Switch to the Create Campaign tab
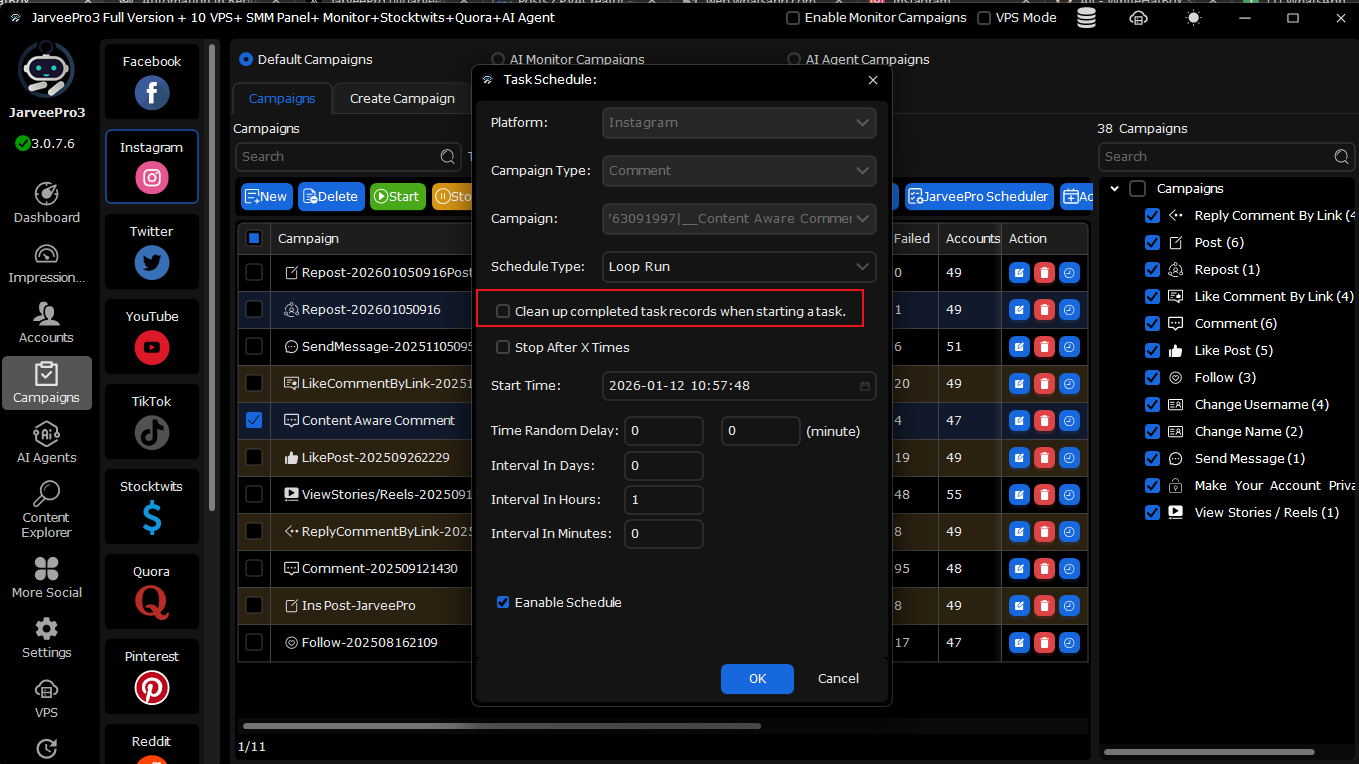1359x764 pixels. point(402,99)
